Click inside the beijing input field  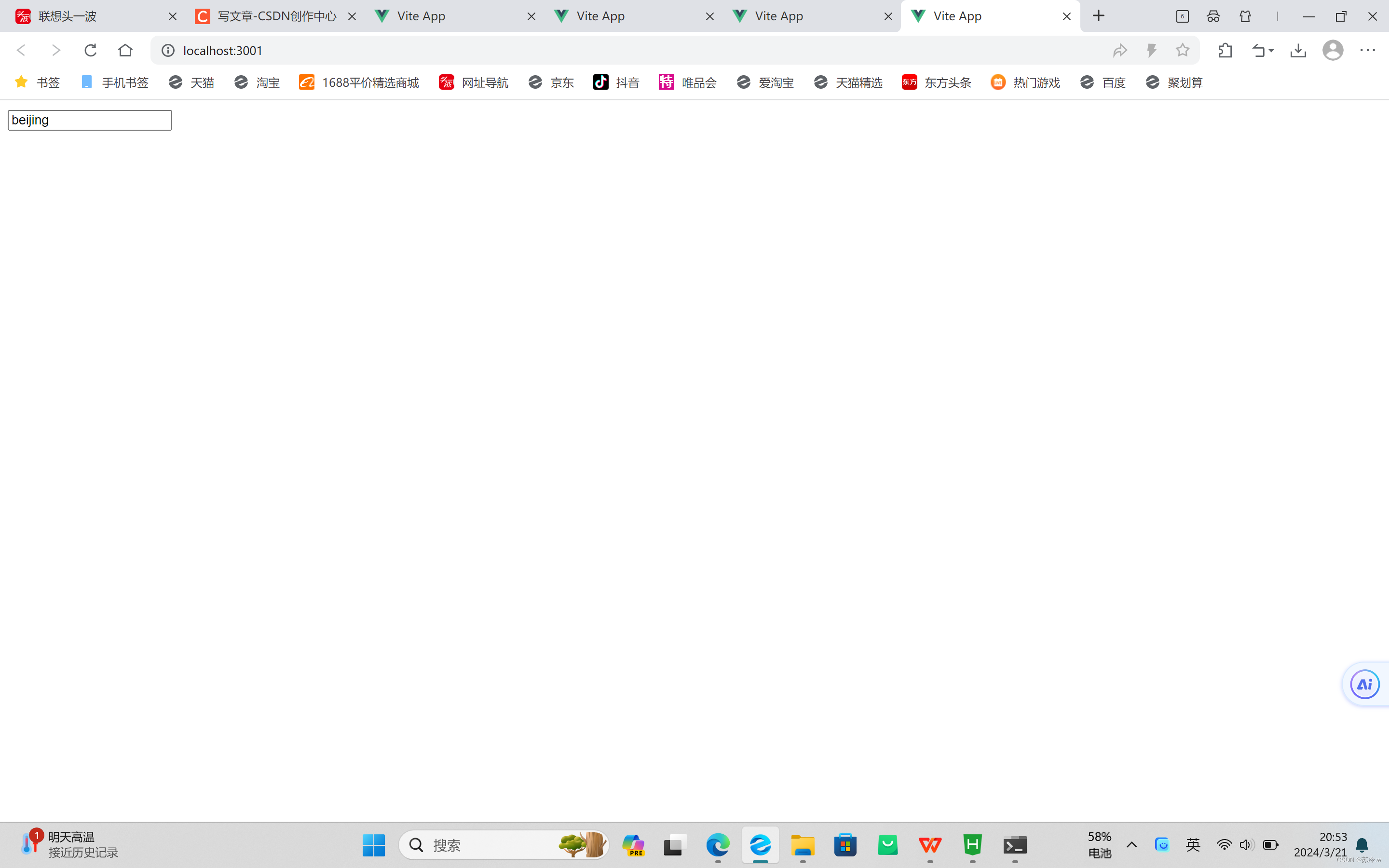(89, 120)
